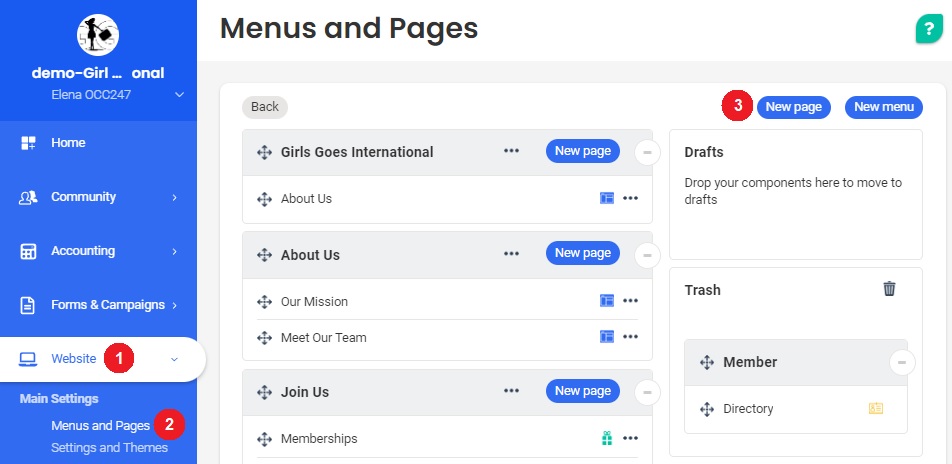Open the three-dot options for Memberships
This screenshot has height=464, width=952.
tap(630, 438)
